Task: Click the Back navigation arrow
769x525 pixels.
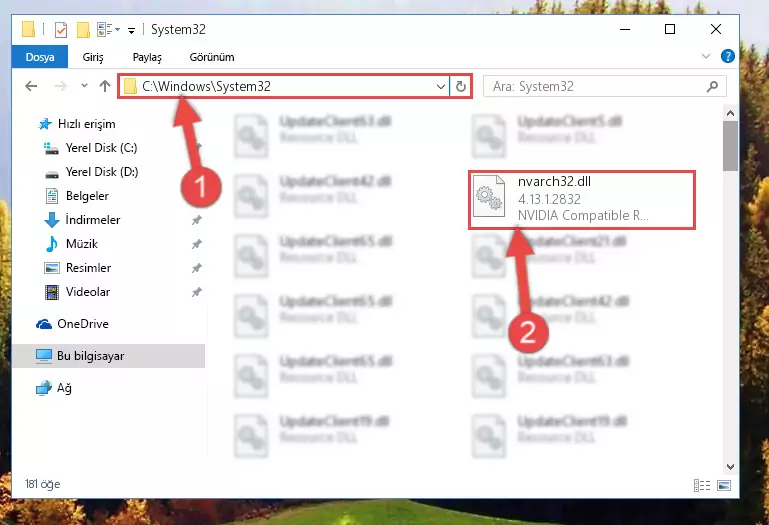Action: (31, 86)
